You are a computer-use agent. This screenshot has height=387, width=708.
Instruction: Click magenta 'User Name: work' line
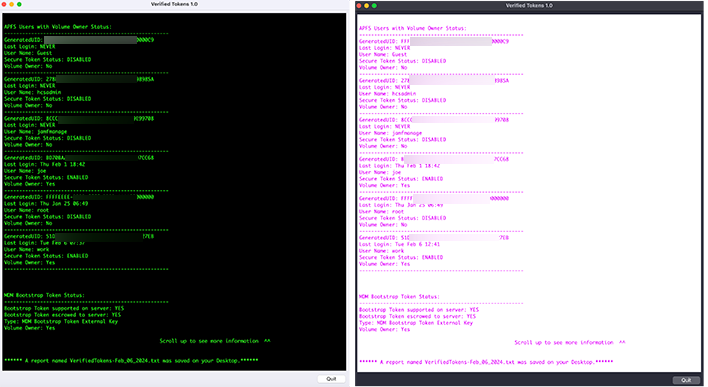(382, 251)
